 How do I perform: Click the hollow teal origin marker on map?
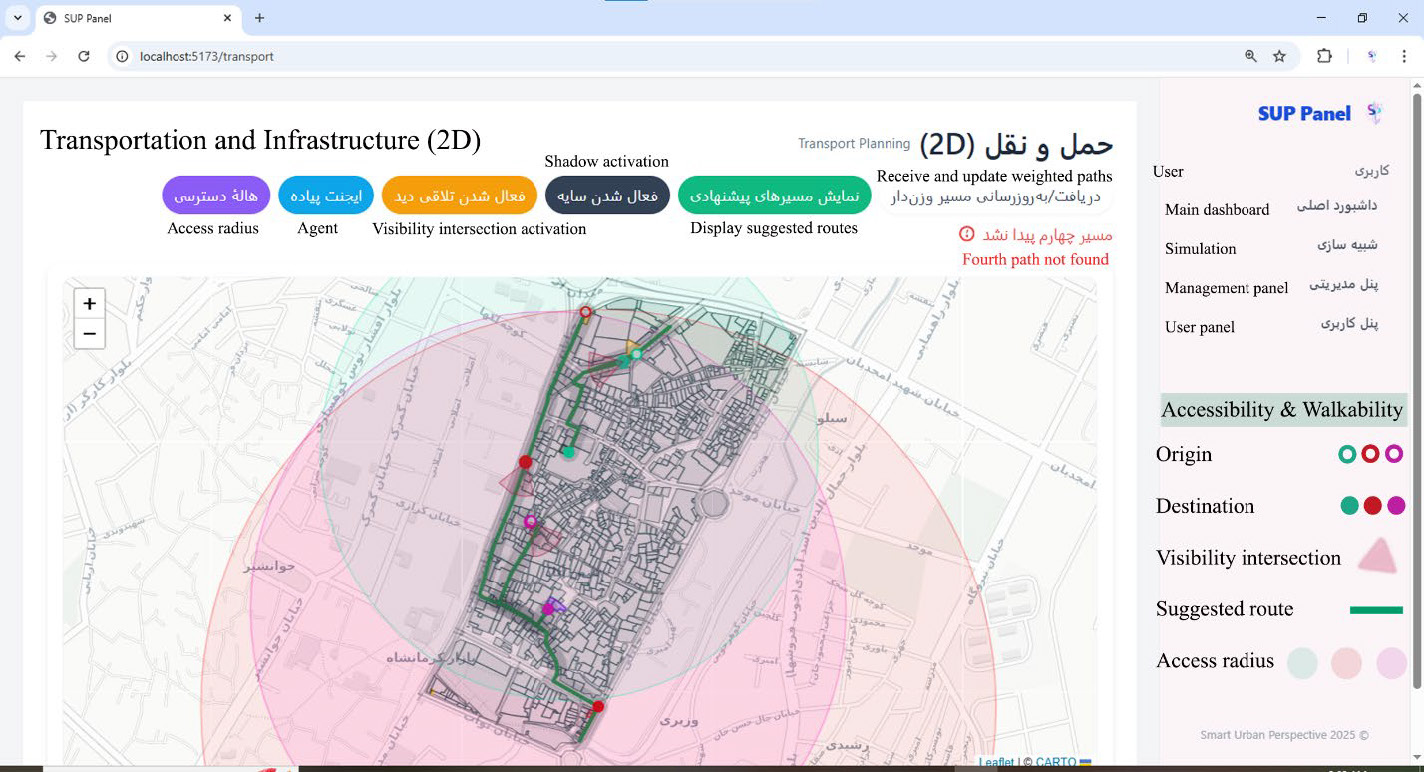pyautogui.click(x=636, y=354)
